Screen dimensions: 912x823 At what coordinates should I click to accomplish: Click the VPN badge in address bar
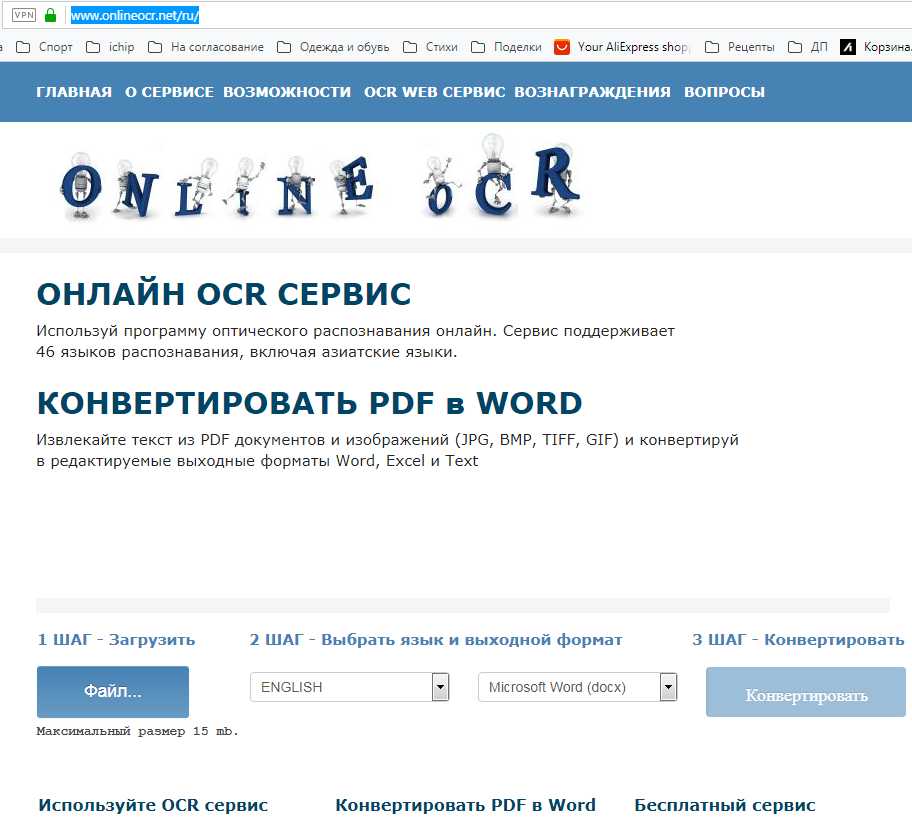[23, 16]
